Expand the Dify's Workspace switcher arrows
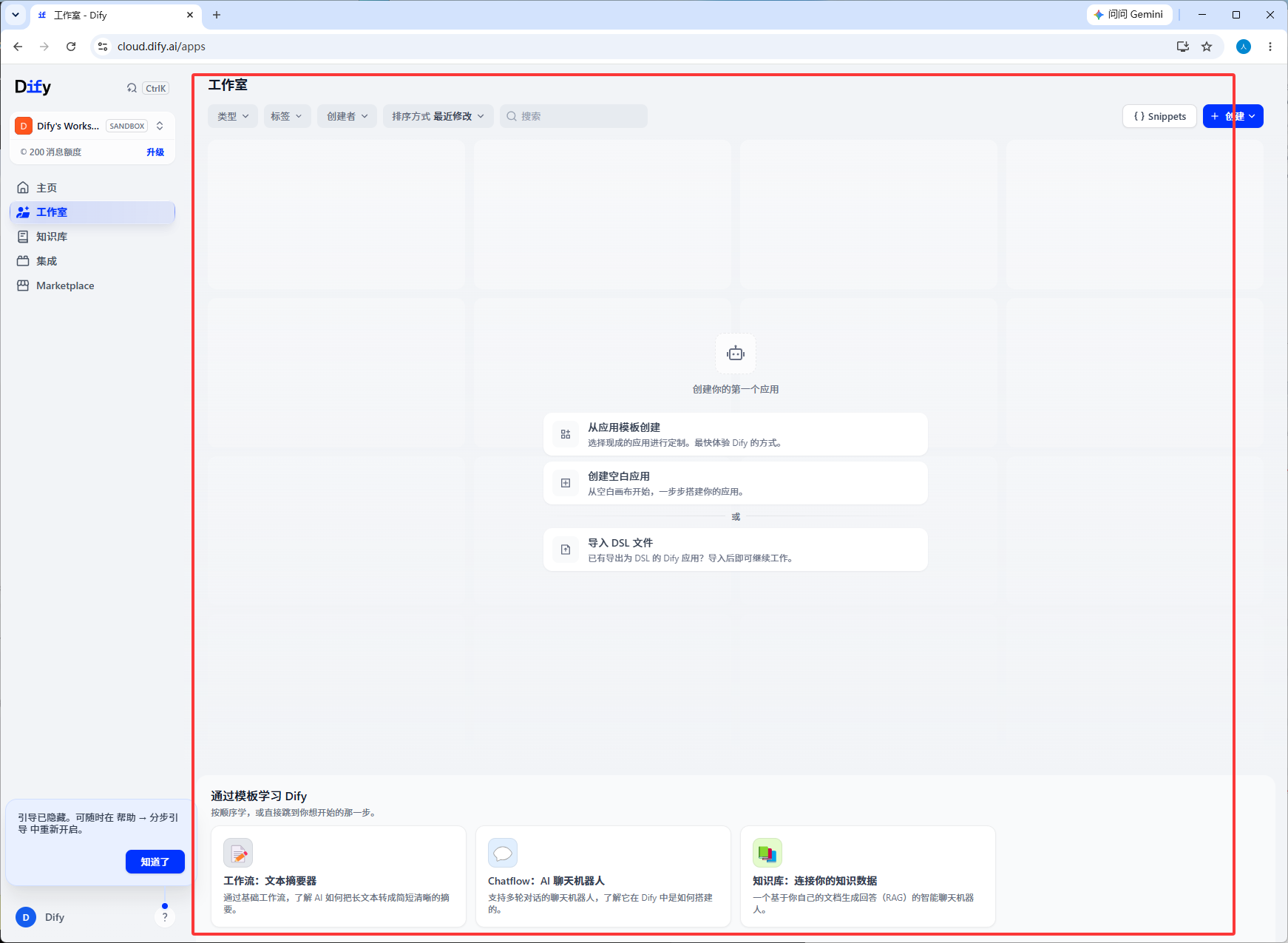 coord(160,126)
